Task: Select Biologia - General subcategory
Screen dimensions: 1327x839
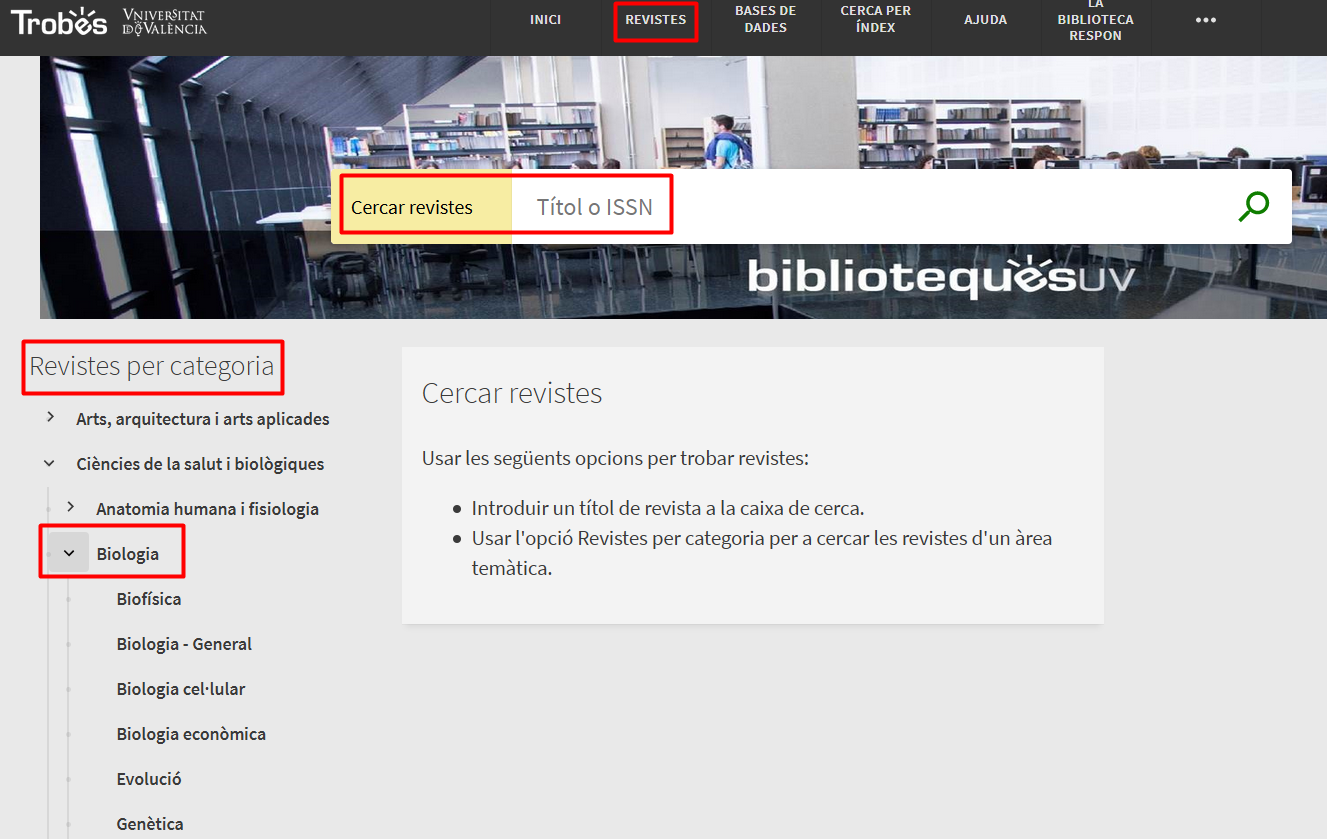Action: tap(184, 644)
